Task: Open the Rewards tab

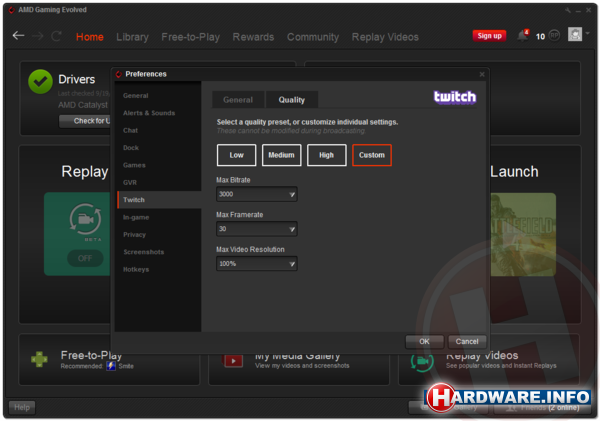Action: pyautogui.click(x=253, y=37)
